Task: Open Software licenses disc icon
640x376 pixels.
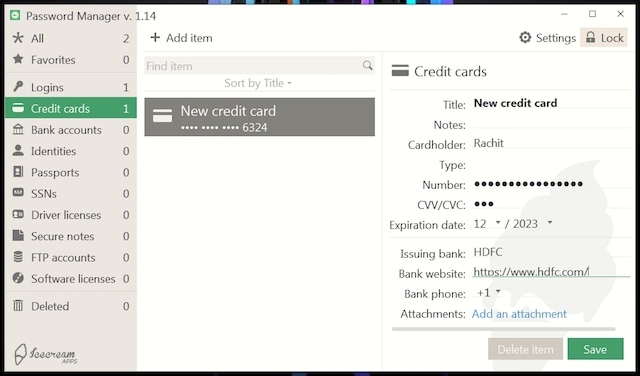Action: pos(18,278)
